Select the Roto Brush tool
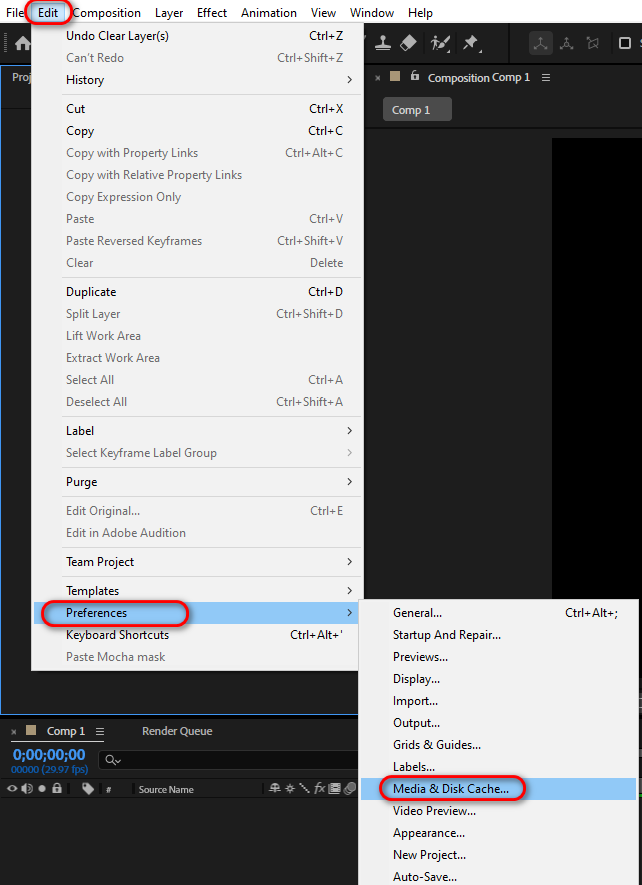This screenshot has height=885, width=642. (440, 43)
